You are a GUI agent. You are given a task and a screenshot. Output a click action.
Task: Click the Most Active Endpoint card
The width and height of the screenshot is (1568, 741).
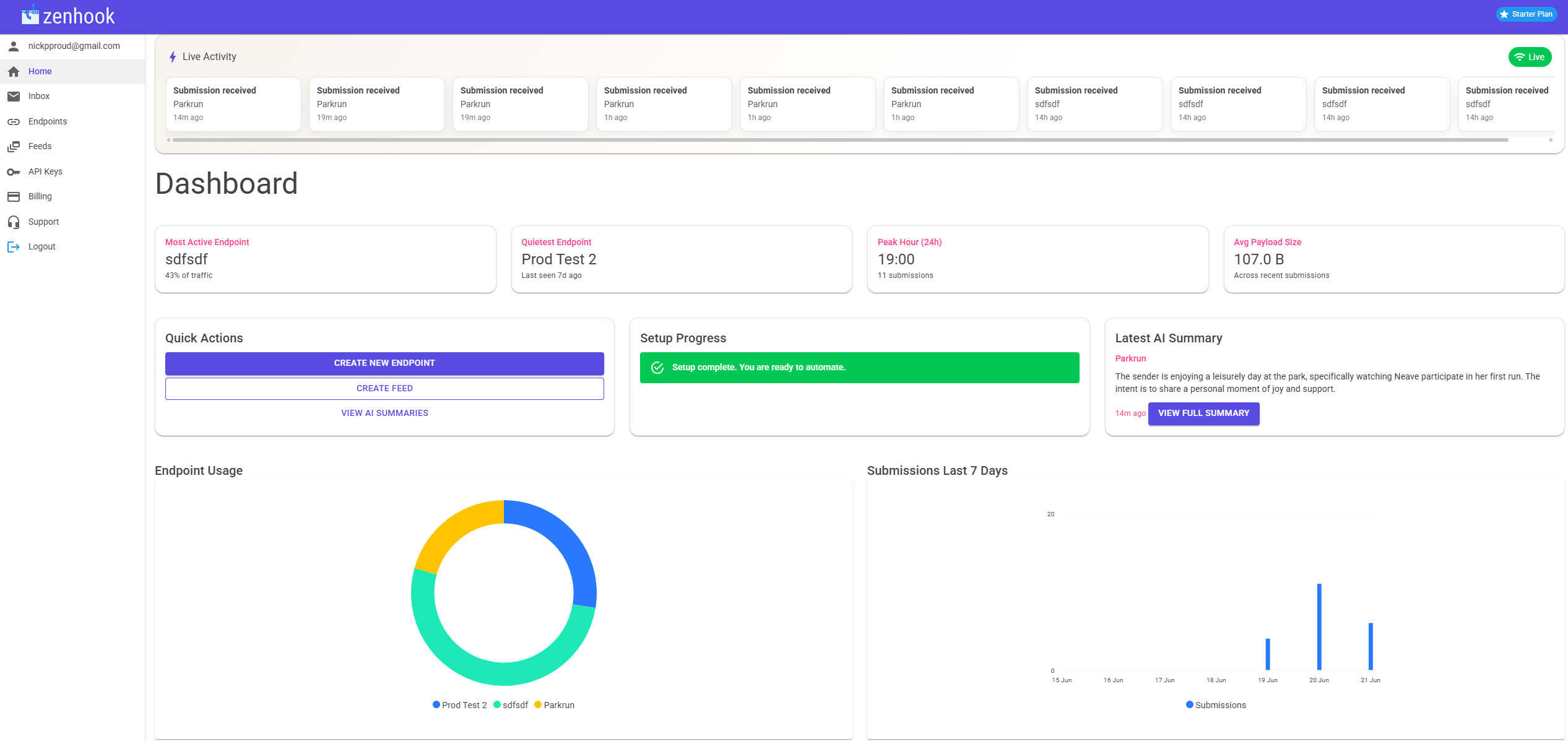pyautogui.click(x=325, y=259)
